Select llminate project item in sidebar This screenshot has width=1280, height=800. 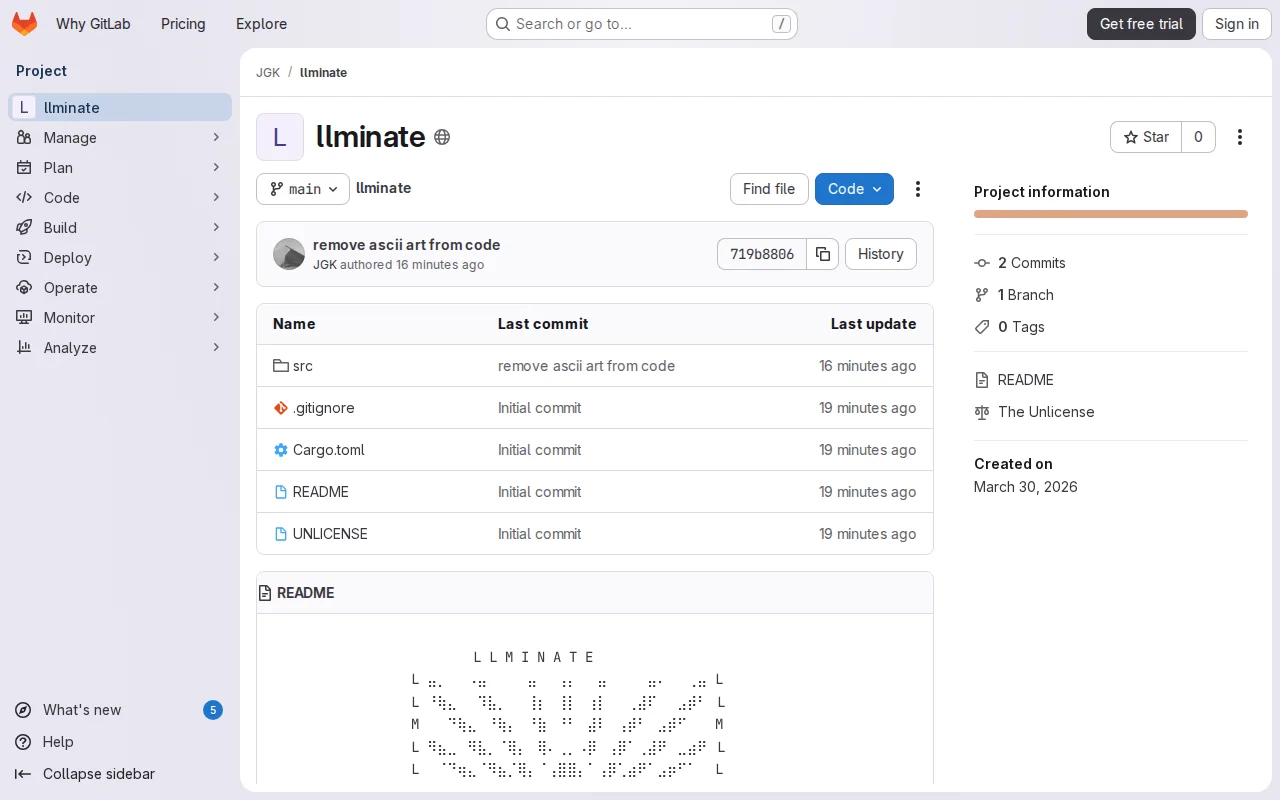[x=120, y=107]
